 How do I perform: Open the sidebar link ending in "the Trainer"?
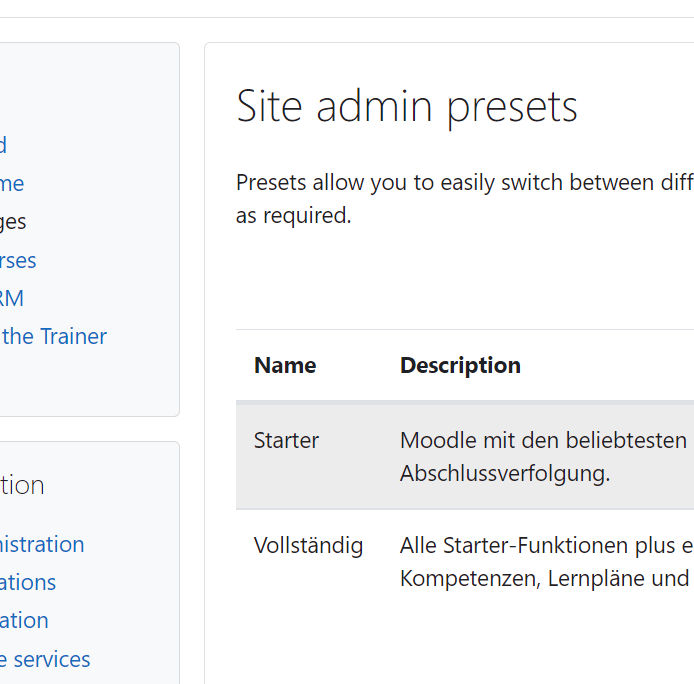[x=54, y=336]
